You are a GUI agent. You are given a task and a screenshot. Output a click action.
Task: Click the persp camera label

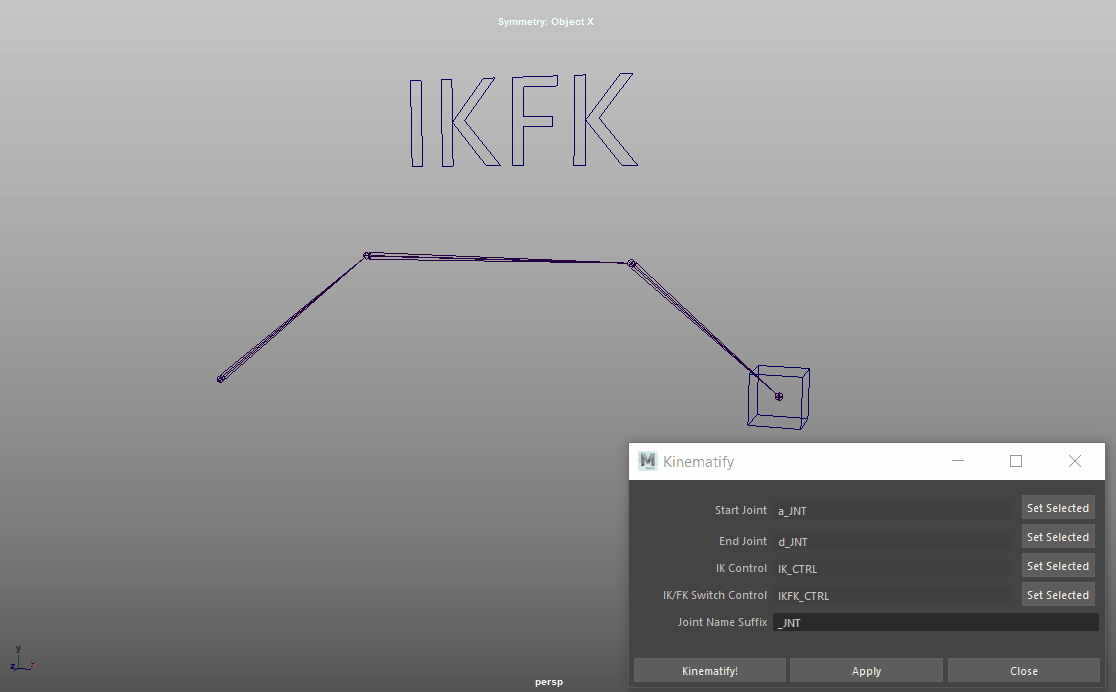[549, 681]
